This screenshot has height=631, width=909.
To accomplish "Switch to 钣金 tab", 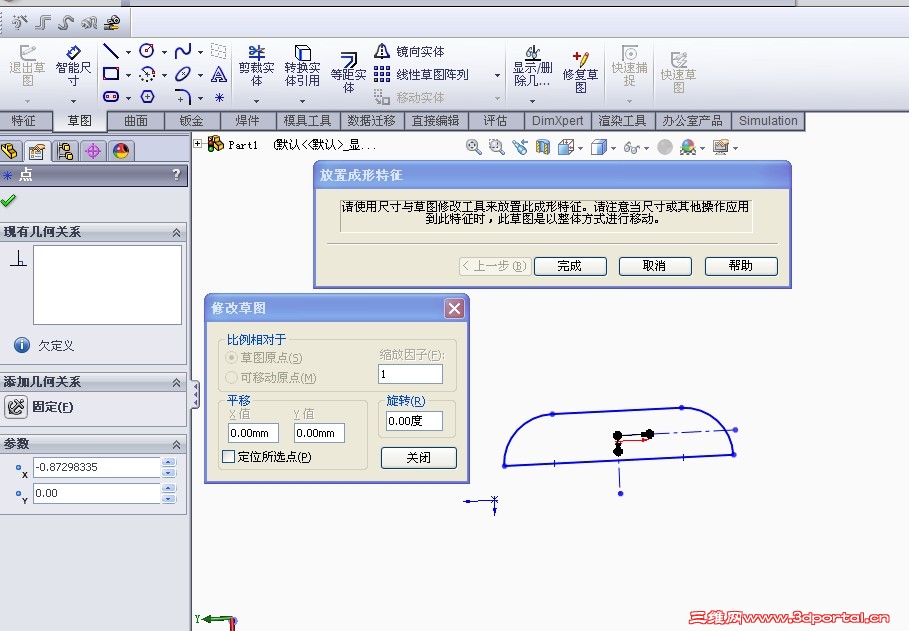I will (191, 121).
